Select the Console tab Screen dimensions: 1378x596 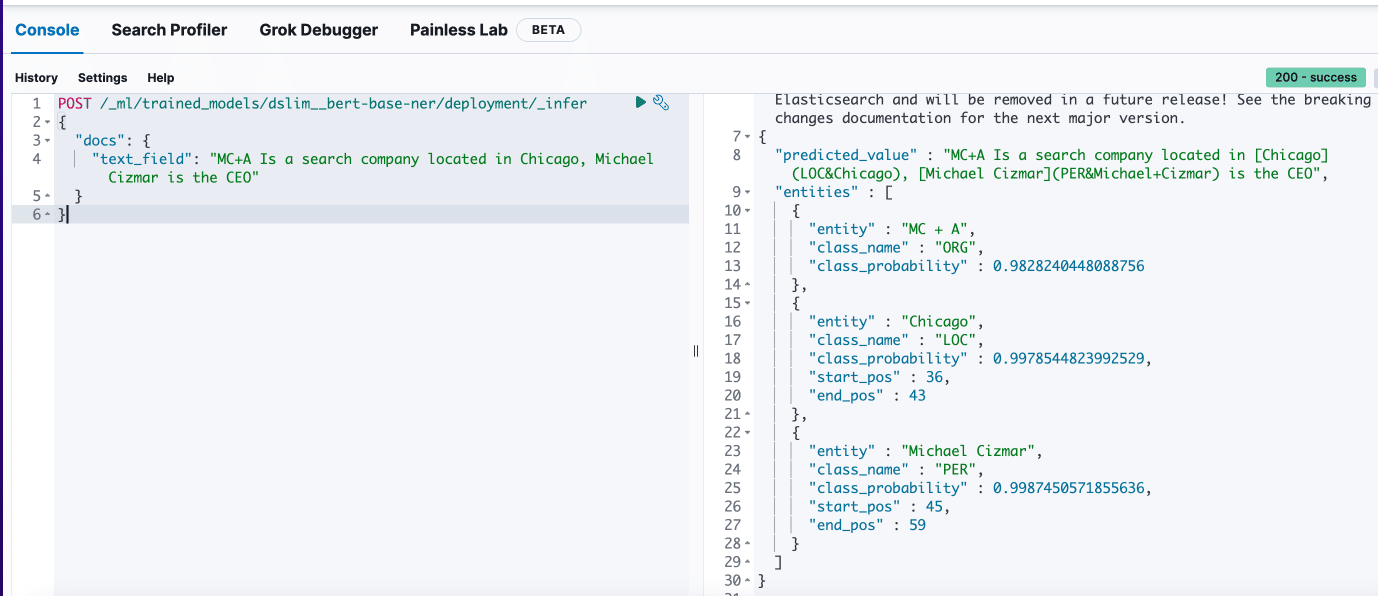(47, 30)
